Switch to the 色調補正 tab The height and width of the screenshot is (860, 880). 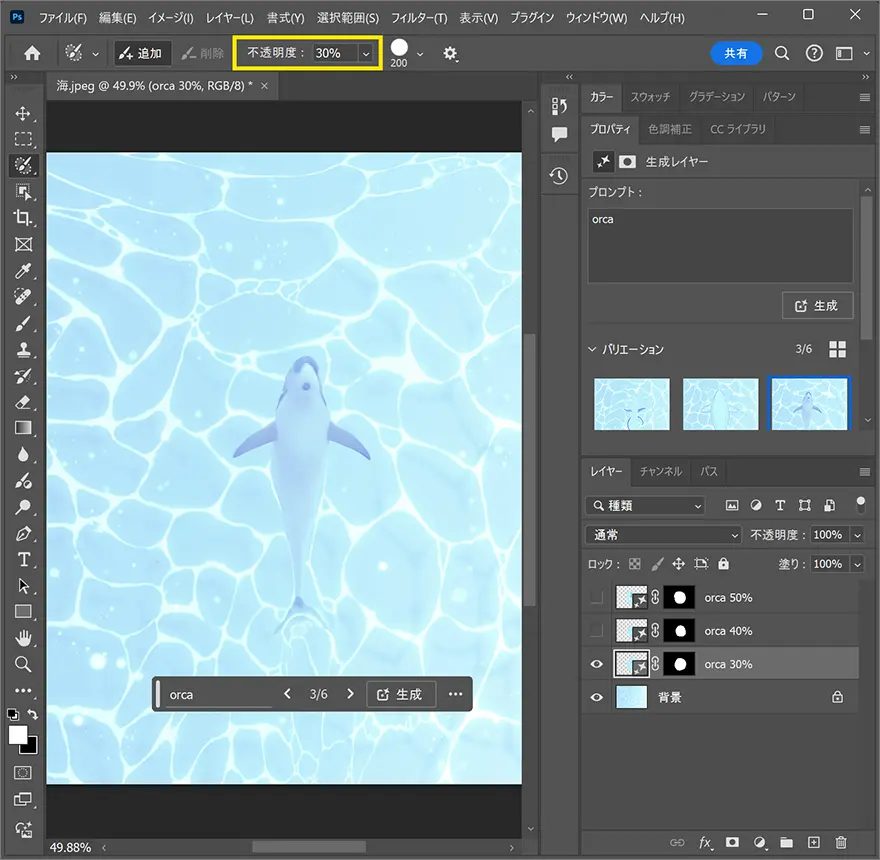point(670,129)
